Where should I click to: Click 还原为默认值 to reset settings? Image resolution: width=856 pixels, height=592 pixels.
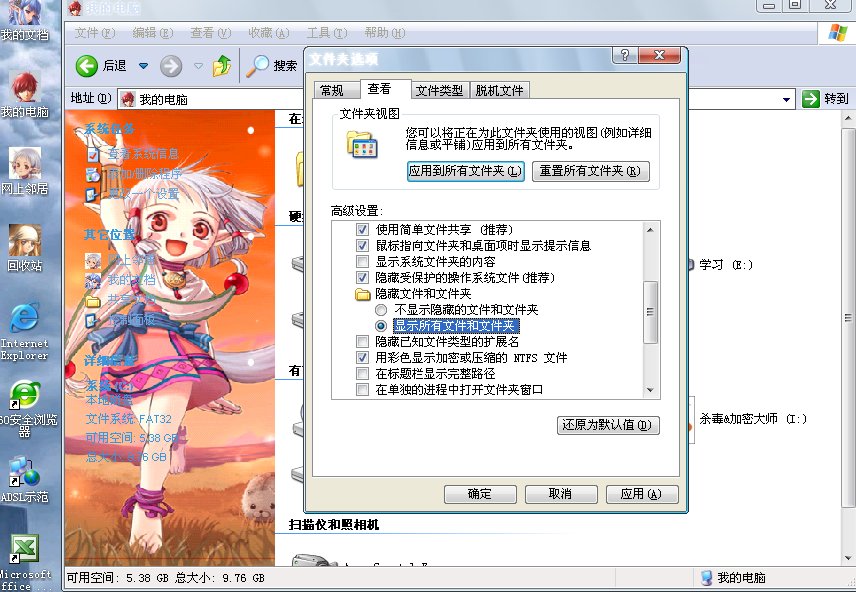tap(608, 425)
